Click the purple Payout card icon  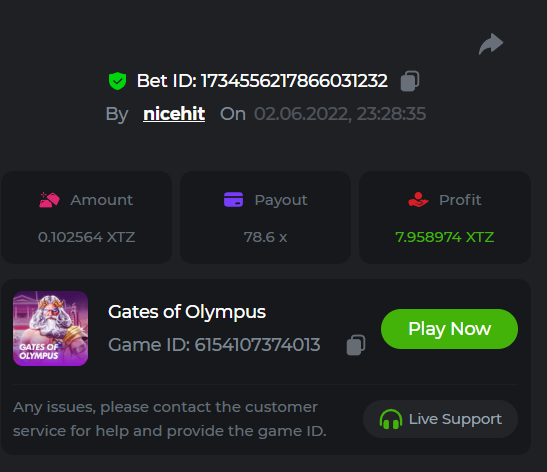click(233, 200)
